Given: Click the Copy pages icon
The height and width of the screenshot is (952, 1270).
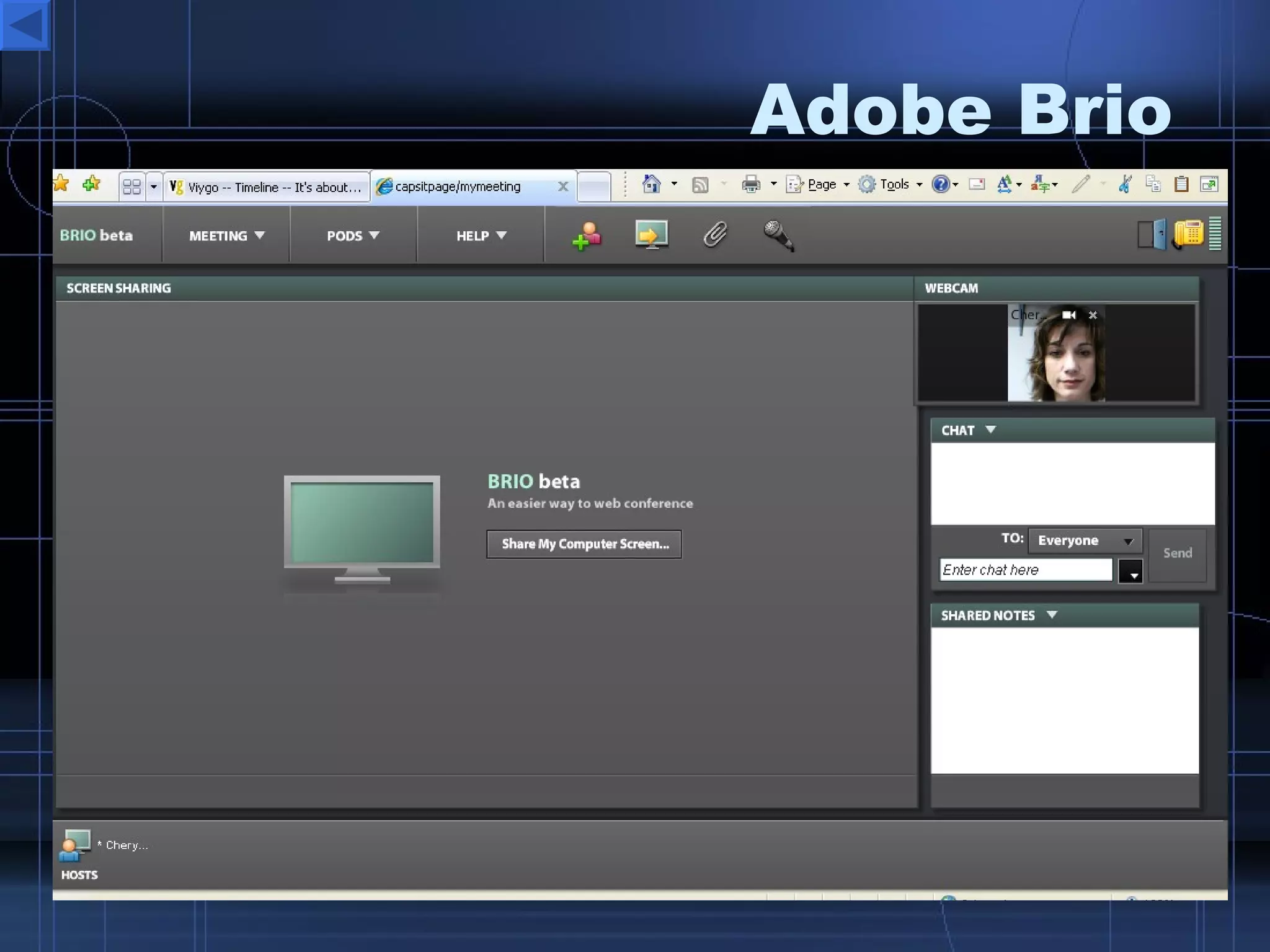Looking at the screenshot, I should (x=1153, y=184).
